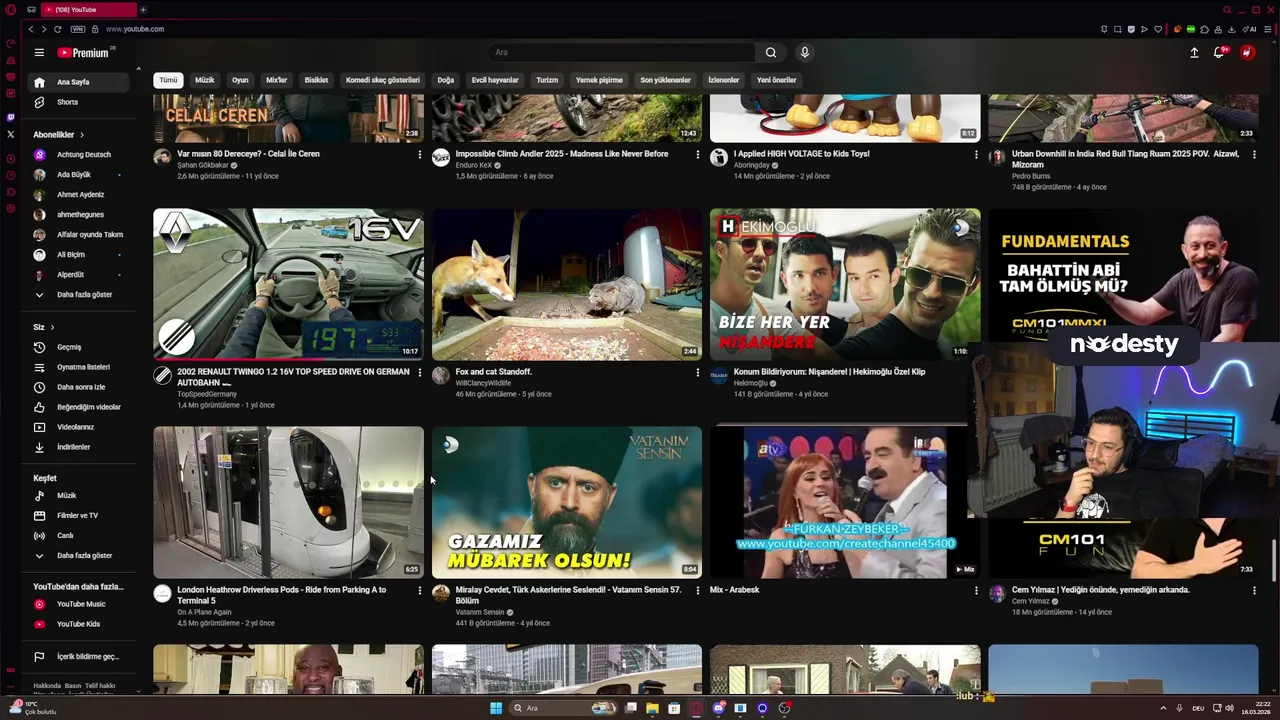Select the Son yüklenenler chip

666,80
